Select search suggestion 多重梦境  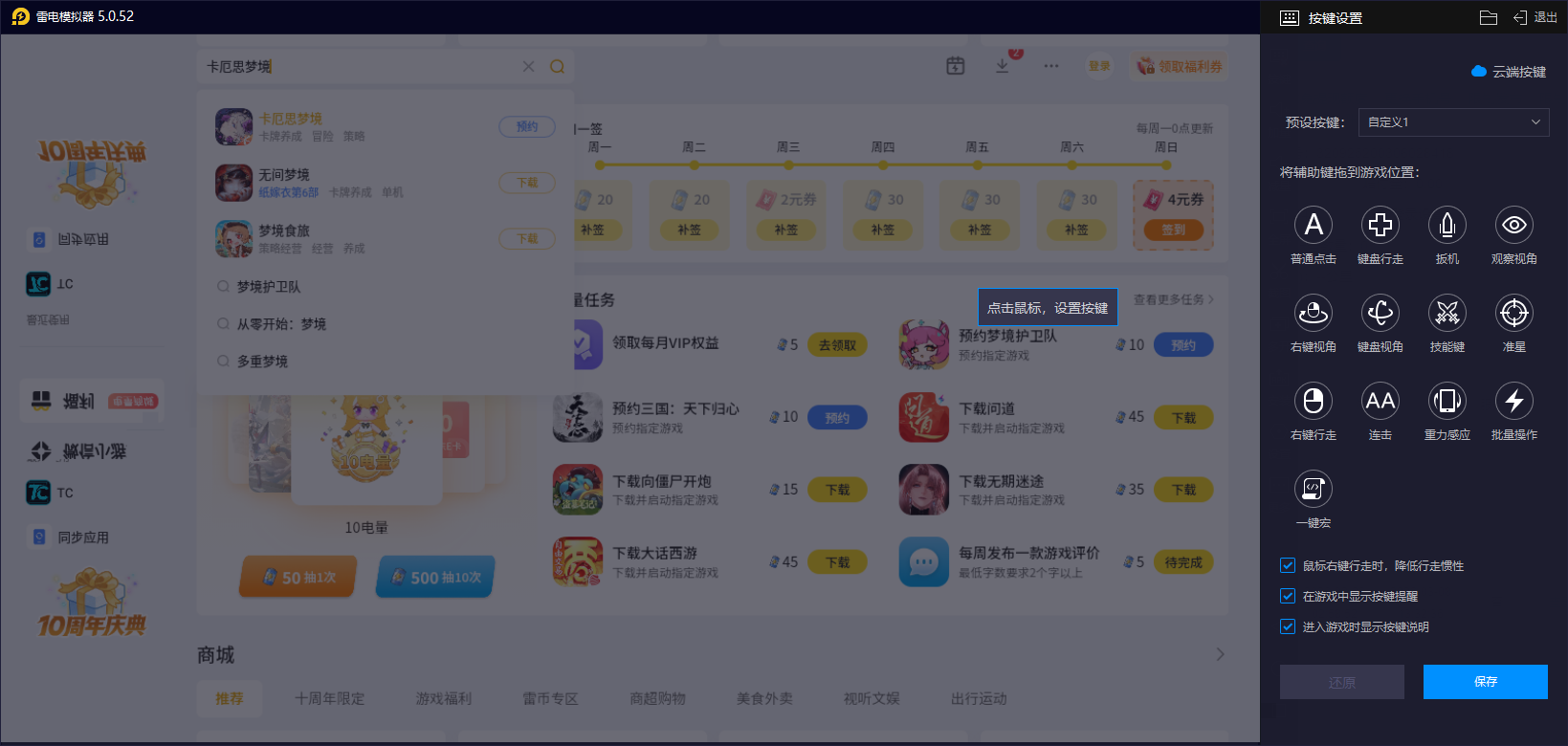(262, 362)
